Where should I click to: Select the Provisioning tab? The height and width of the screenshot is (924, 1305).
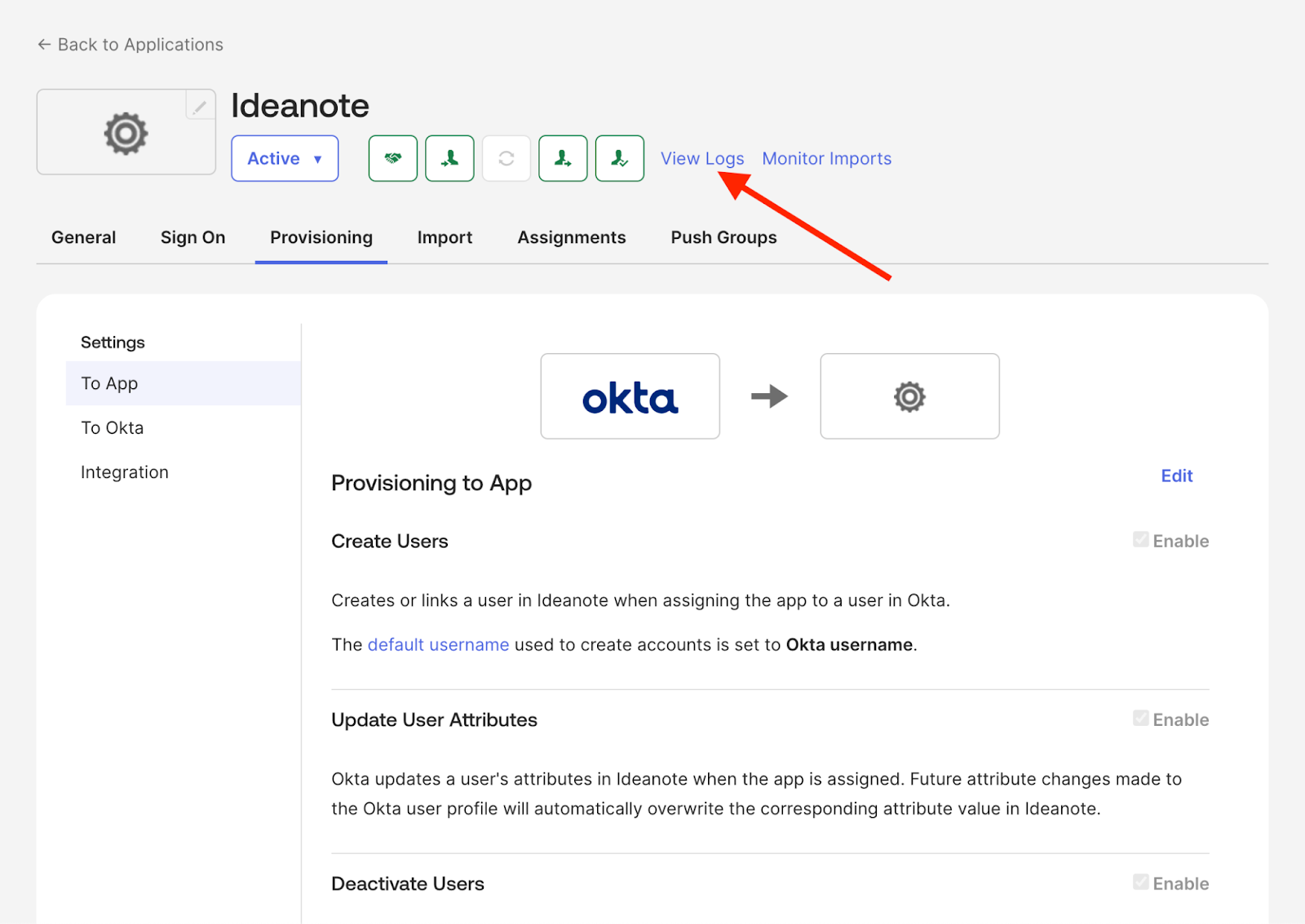coord(321,237)
